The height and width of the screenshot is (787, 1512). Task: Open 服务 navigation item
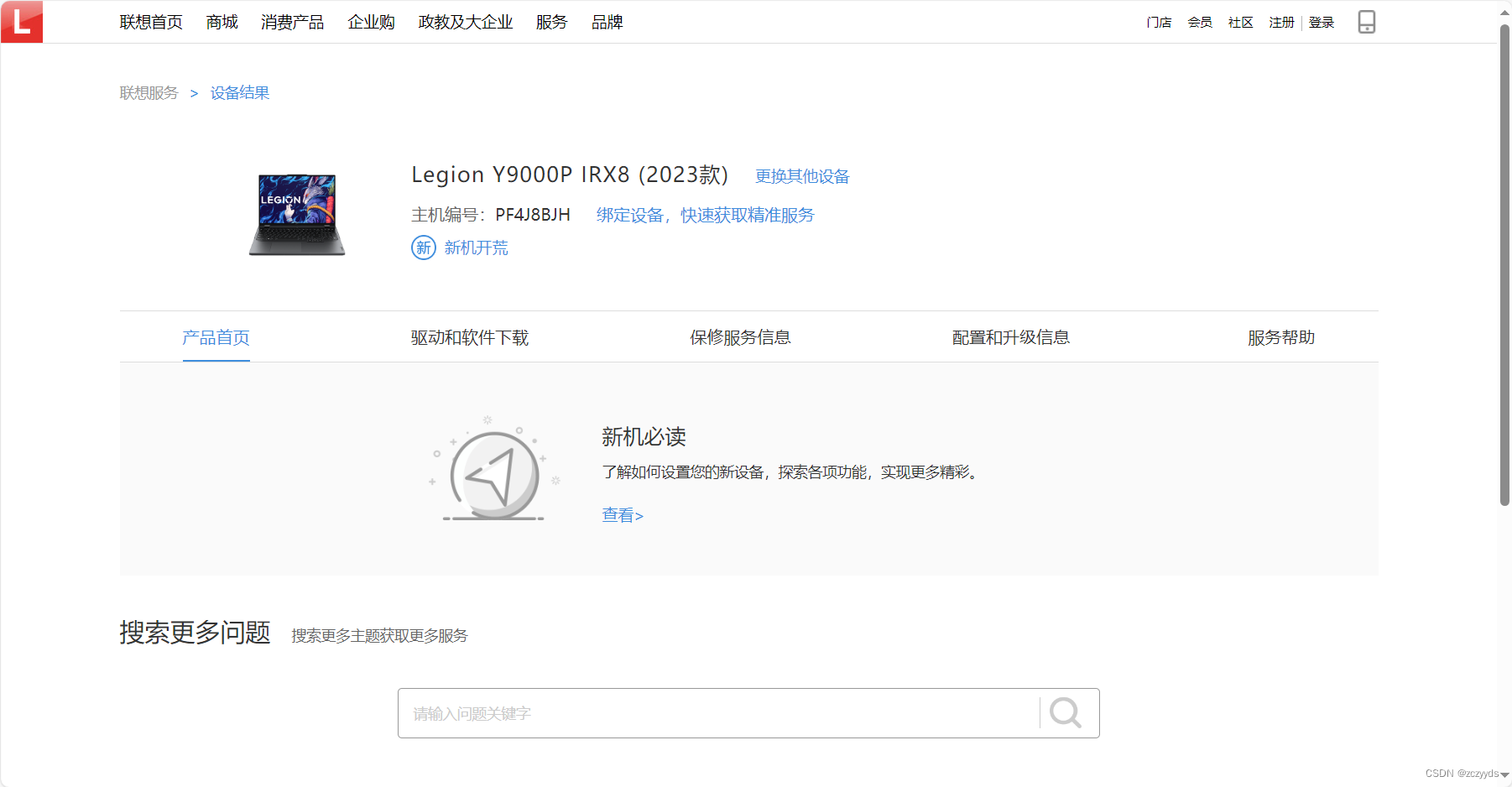tap(552, 23)
